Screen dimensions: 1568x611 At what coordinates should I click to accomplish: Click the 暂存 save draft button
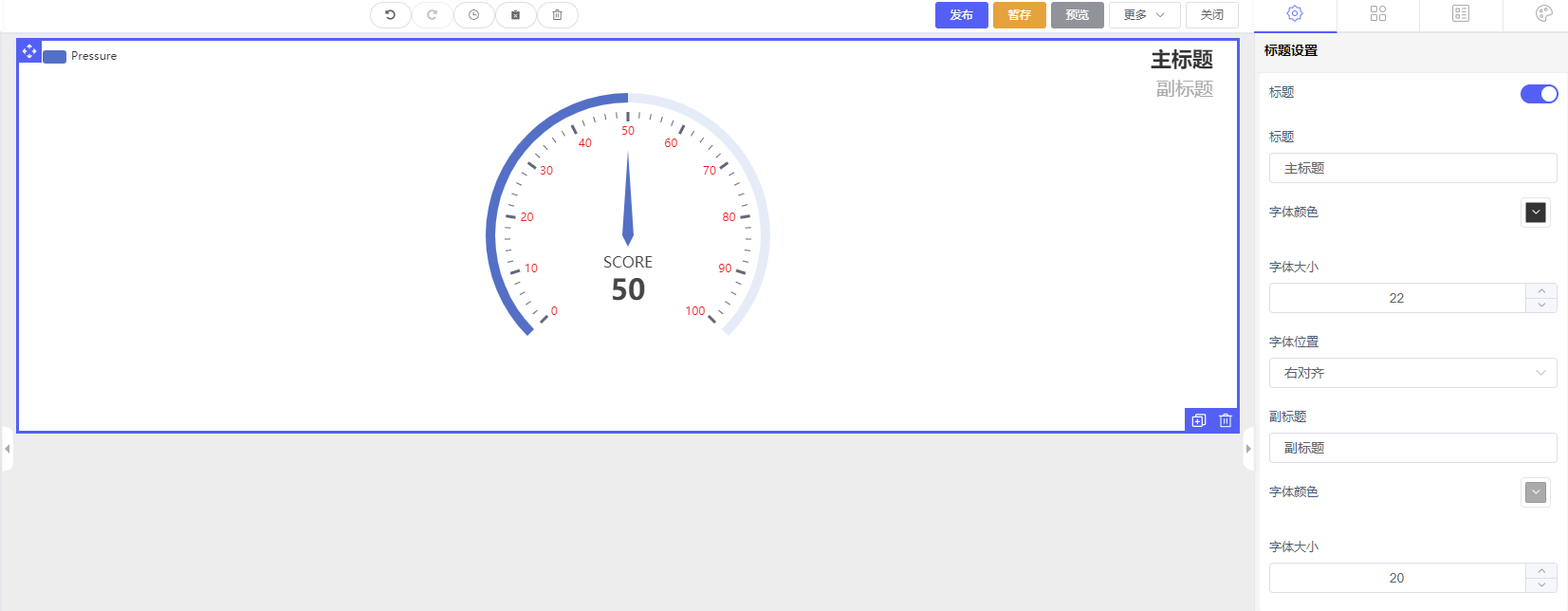click(1019, 15)
